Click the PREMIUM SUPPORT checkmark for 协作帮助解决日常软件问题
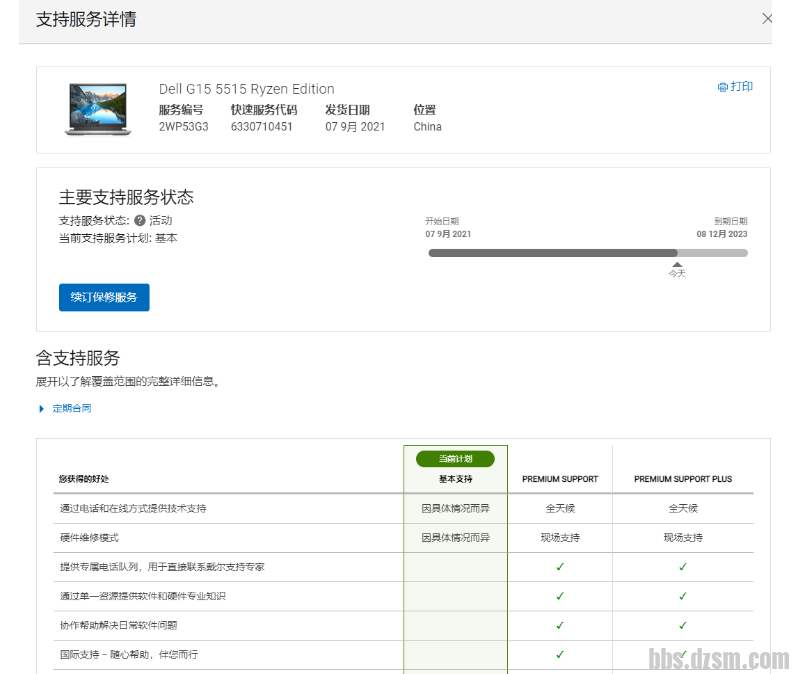This screenshot has height=674, width=794. coord(560,625)
